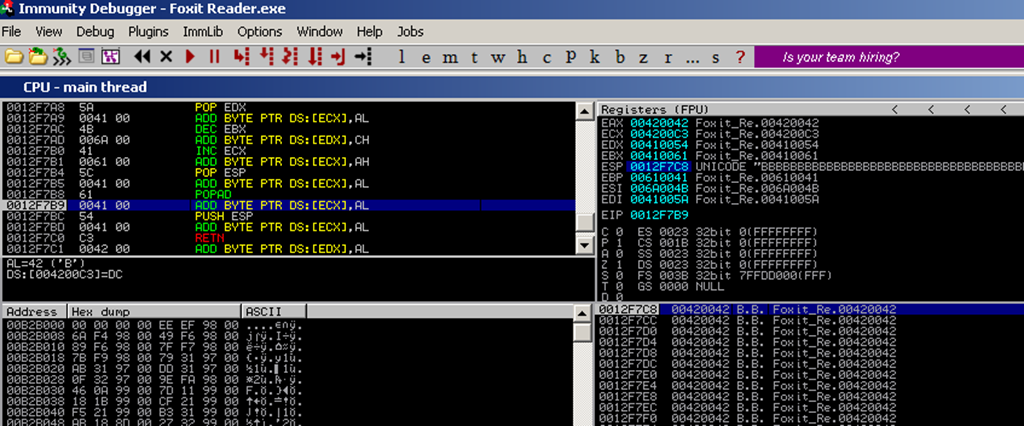Click the Open file folder icon
This screenshot has height=426, width=1024.
pyautogui.click(x=14, y=57)
